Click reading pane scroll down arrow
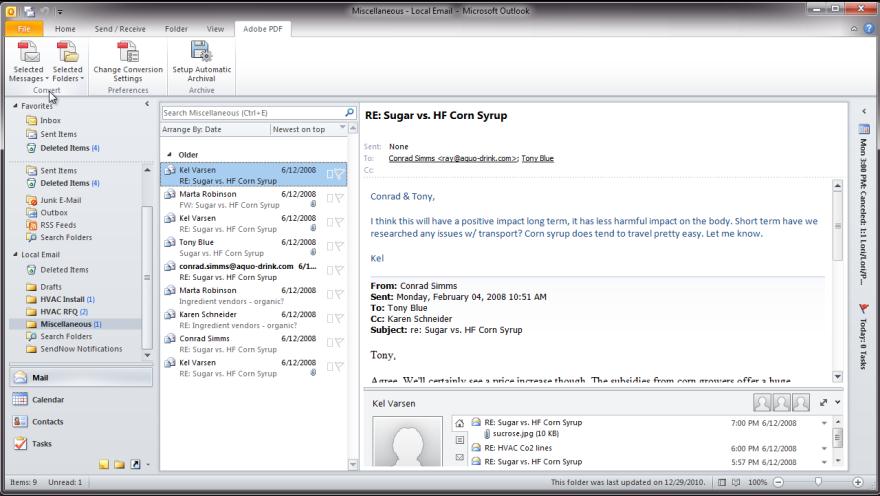This screenshot has width=880, height=496. tap(837, 376)
